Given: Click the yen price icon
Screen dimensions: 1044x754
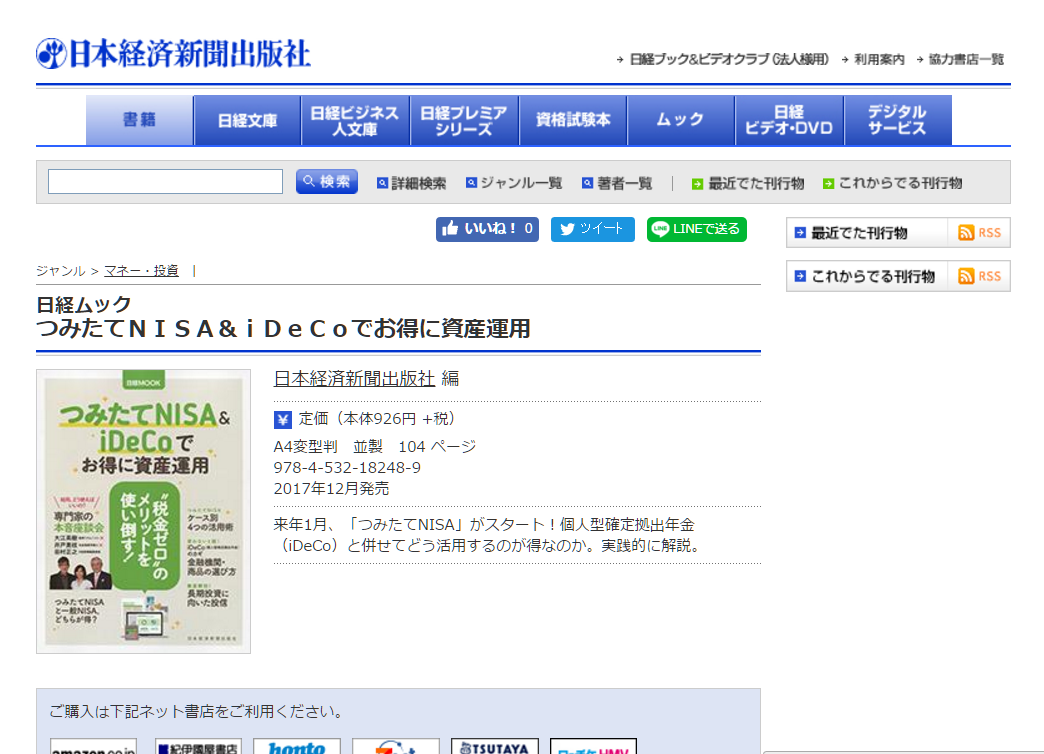Looking at the screenshot, I should pos(283,420).
